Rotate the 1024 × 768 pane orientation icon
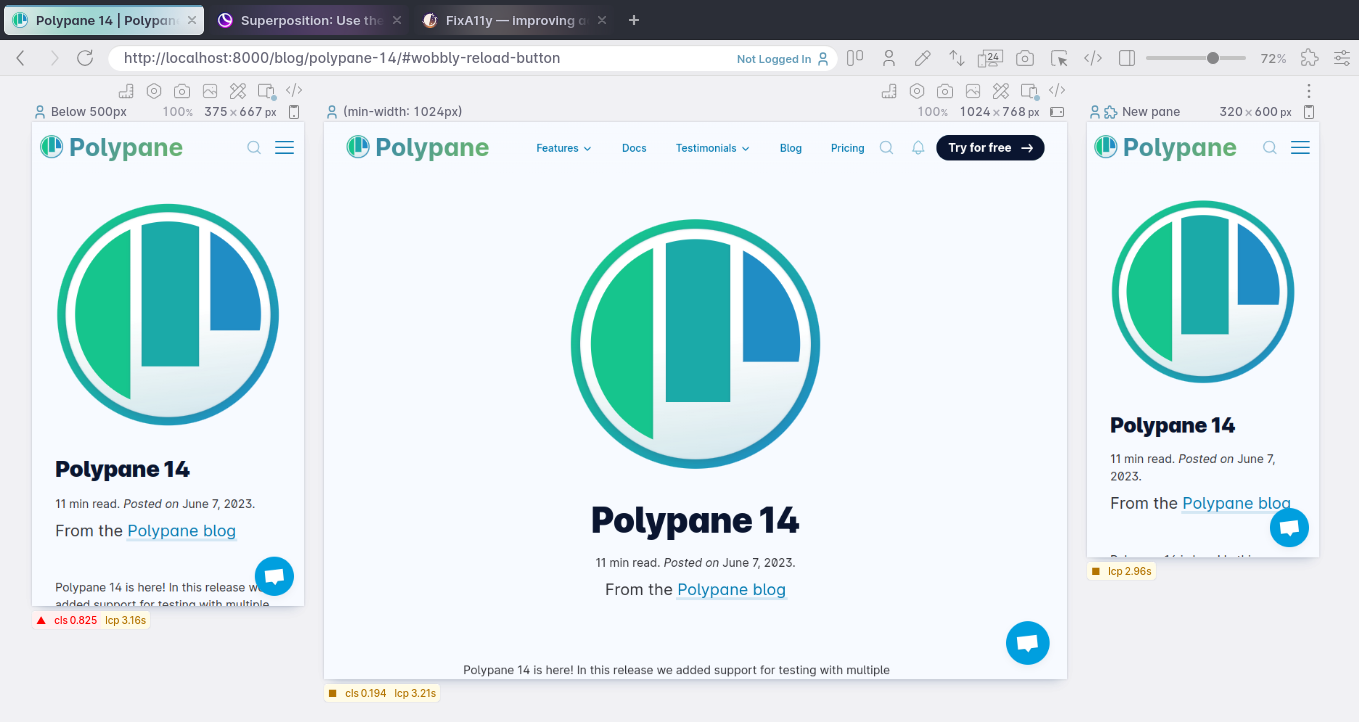The height and width of the screenshot is (722, 1359). tap(1057, 112)
